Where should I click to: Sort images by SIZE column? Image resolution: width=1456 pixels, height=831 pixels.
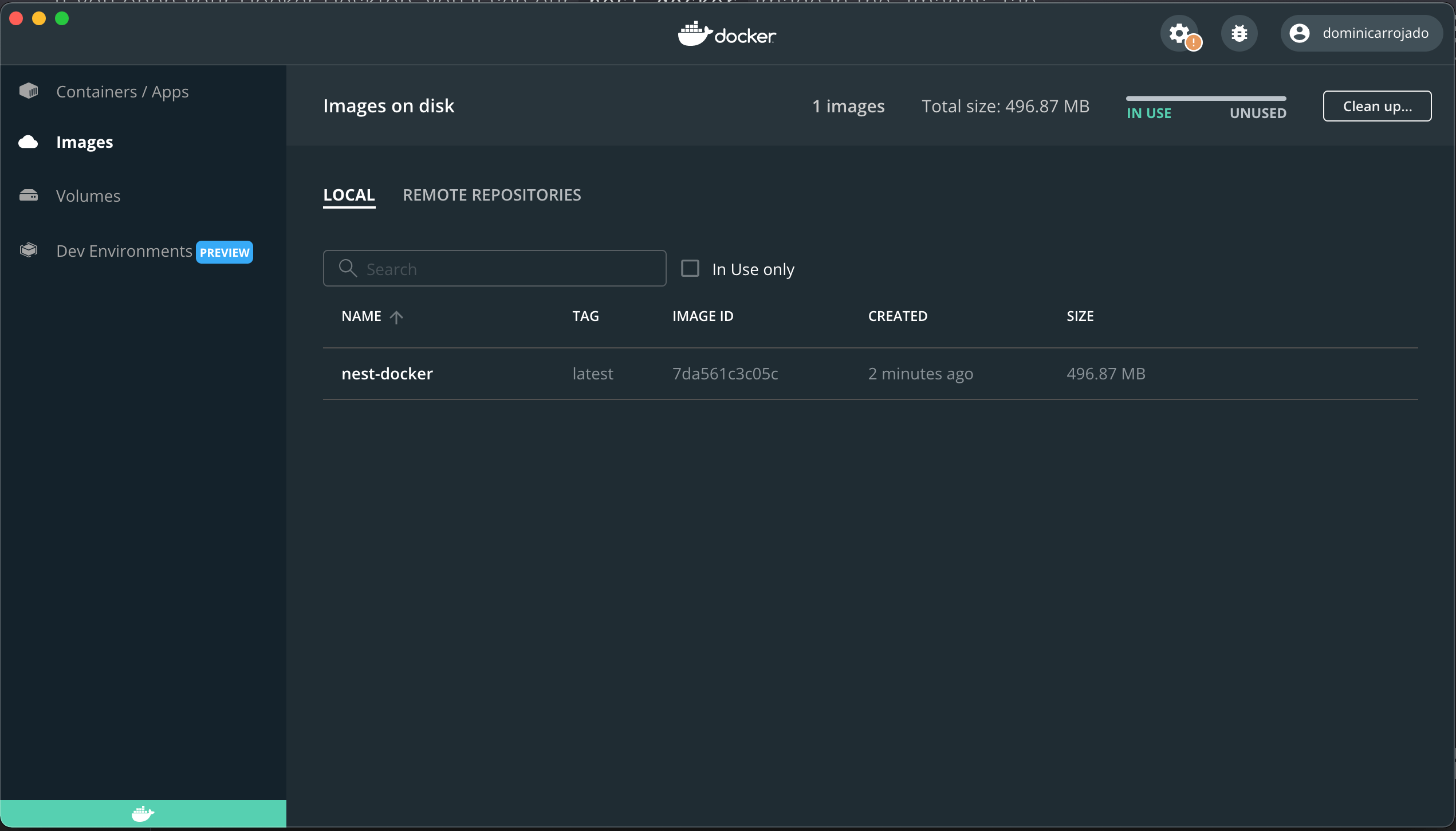tap(1080, 316)
